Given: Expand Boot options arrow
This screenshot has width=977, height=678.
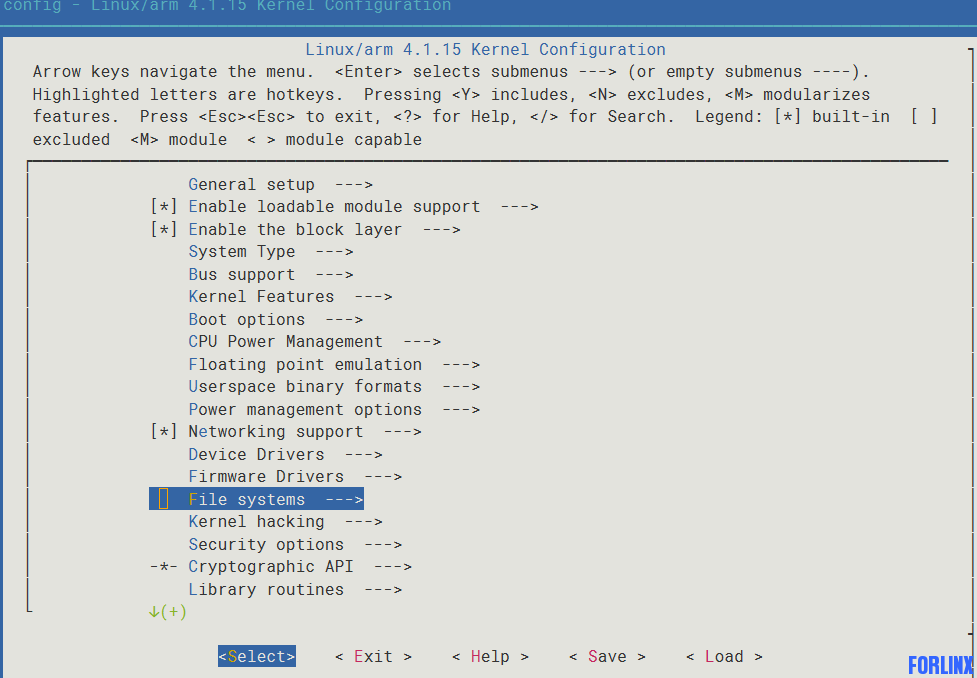Looking at the screenshot, I should tap(344, 320).
